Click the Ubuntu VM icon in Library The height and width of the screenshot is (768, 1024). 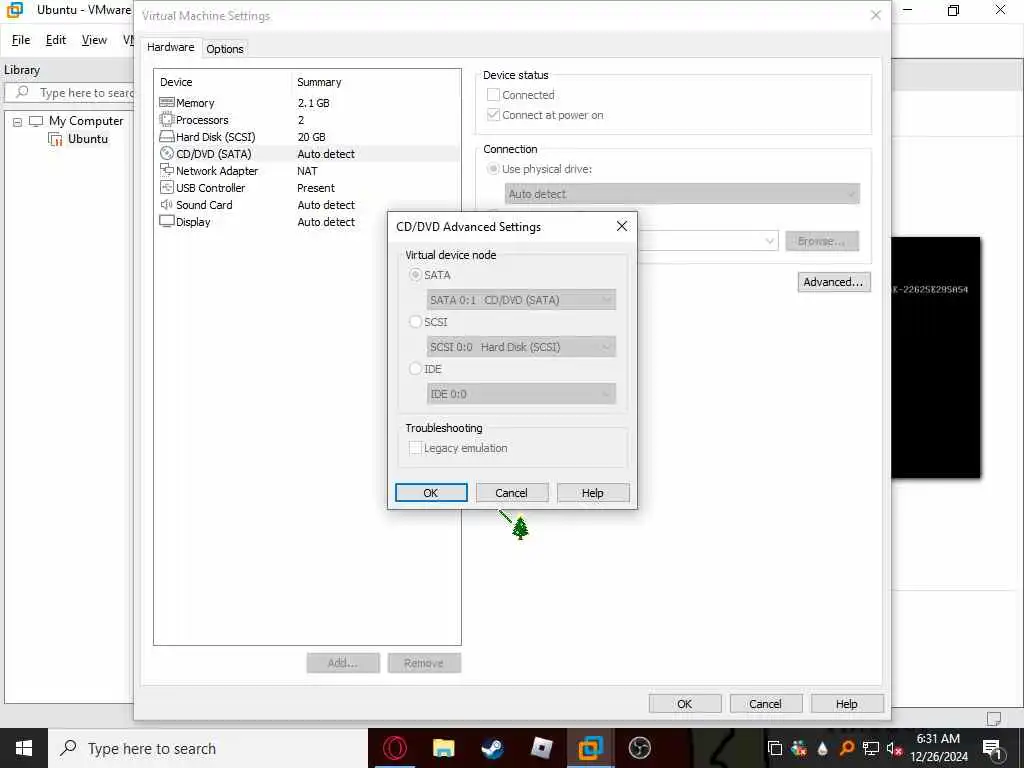(x=56, y=139)
